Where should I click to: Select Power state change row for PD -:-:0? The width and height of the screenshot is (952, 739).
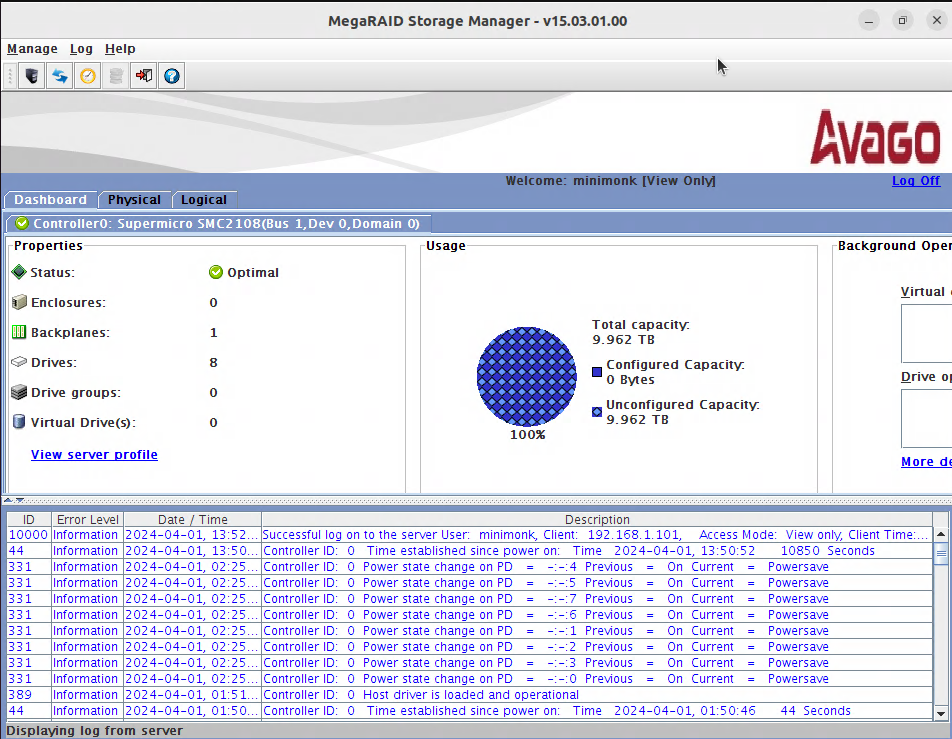tap(469, 679)
